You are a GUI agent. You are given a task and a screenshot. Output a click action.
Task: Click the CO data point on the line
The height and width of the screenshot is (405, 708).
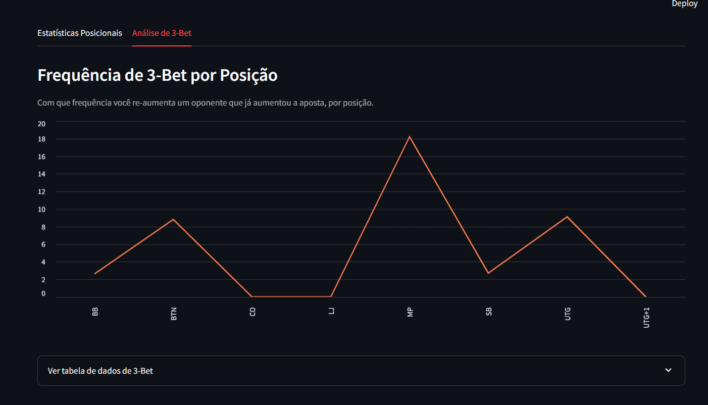[253, 296]
